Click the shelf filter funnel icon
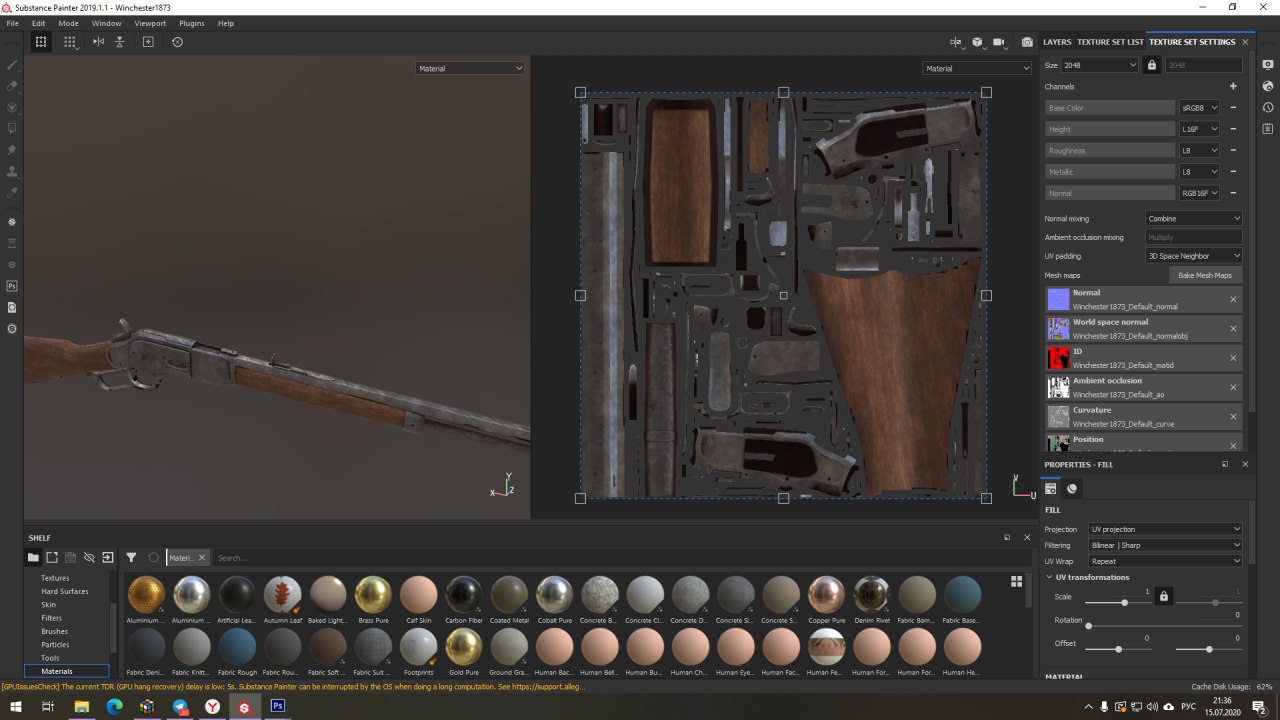The image size is (1280, 720). pyautogui.click(x=131, y=557)
